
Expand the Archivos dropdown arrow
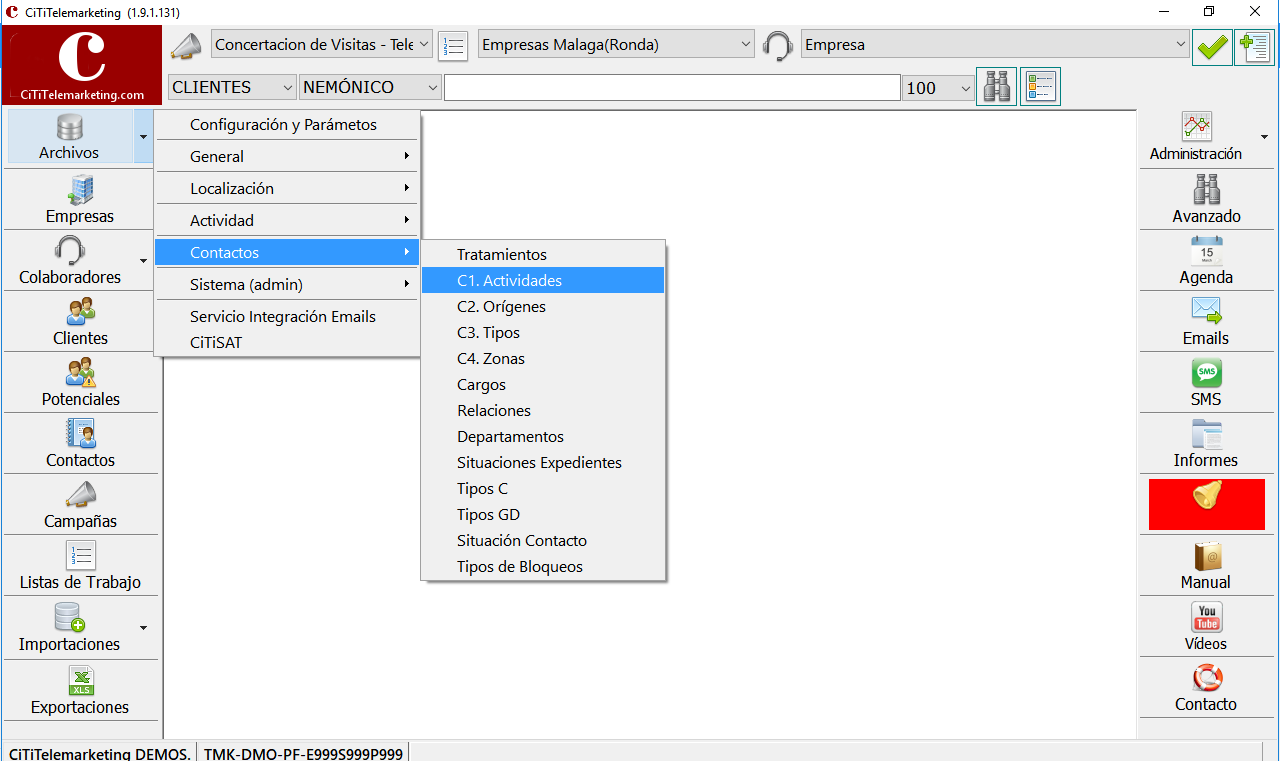tap(144, 137)
